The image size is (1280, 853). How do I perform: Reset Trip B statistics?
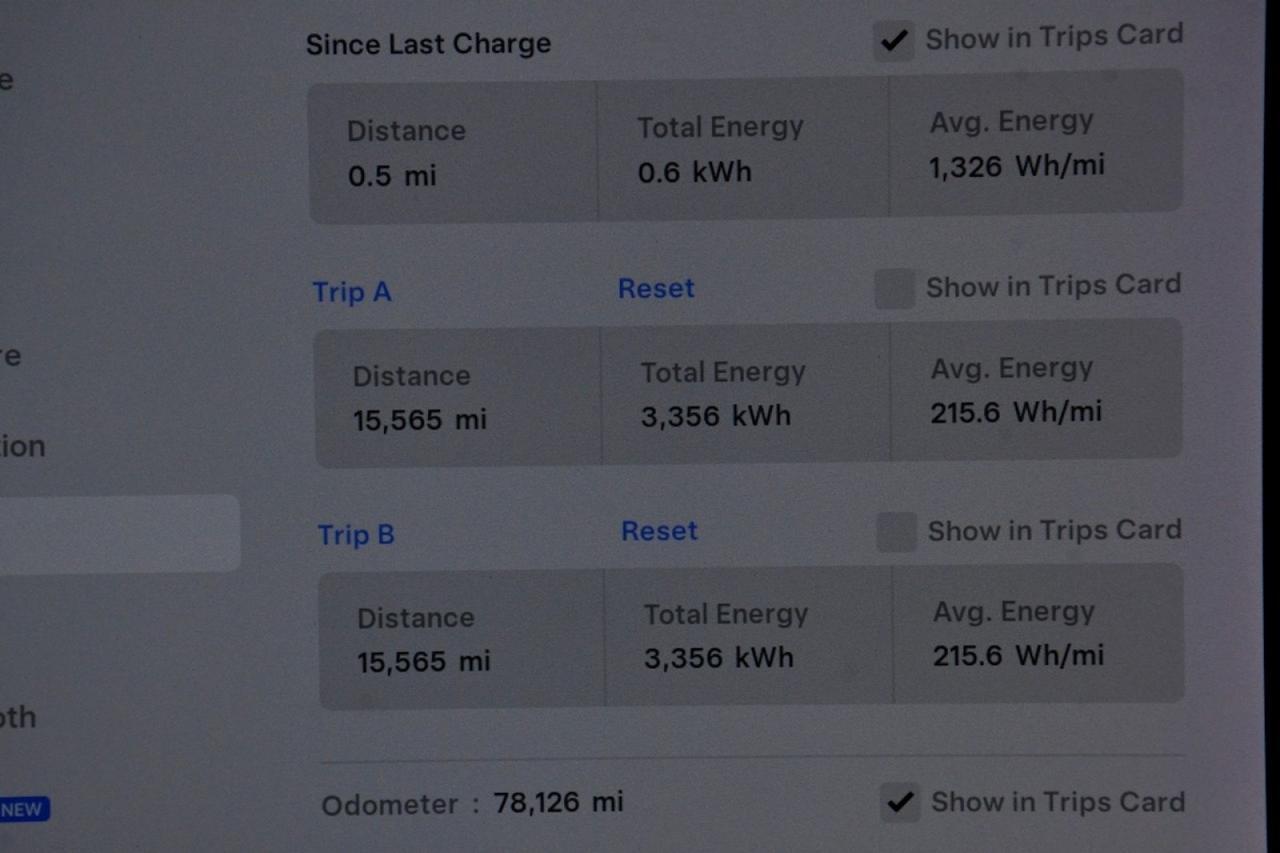(659, 531)
